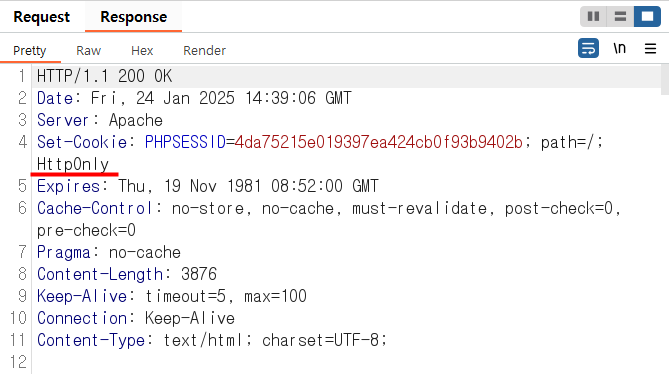
Task: Open the Hex view tab
Action: (x=142, y=51)
